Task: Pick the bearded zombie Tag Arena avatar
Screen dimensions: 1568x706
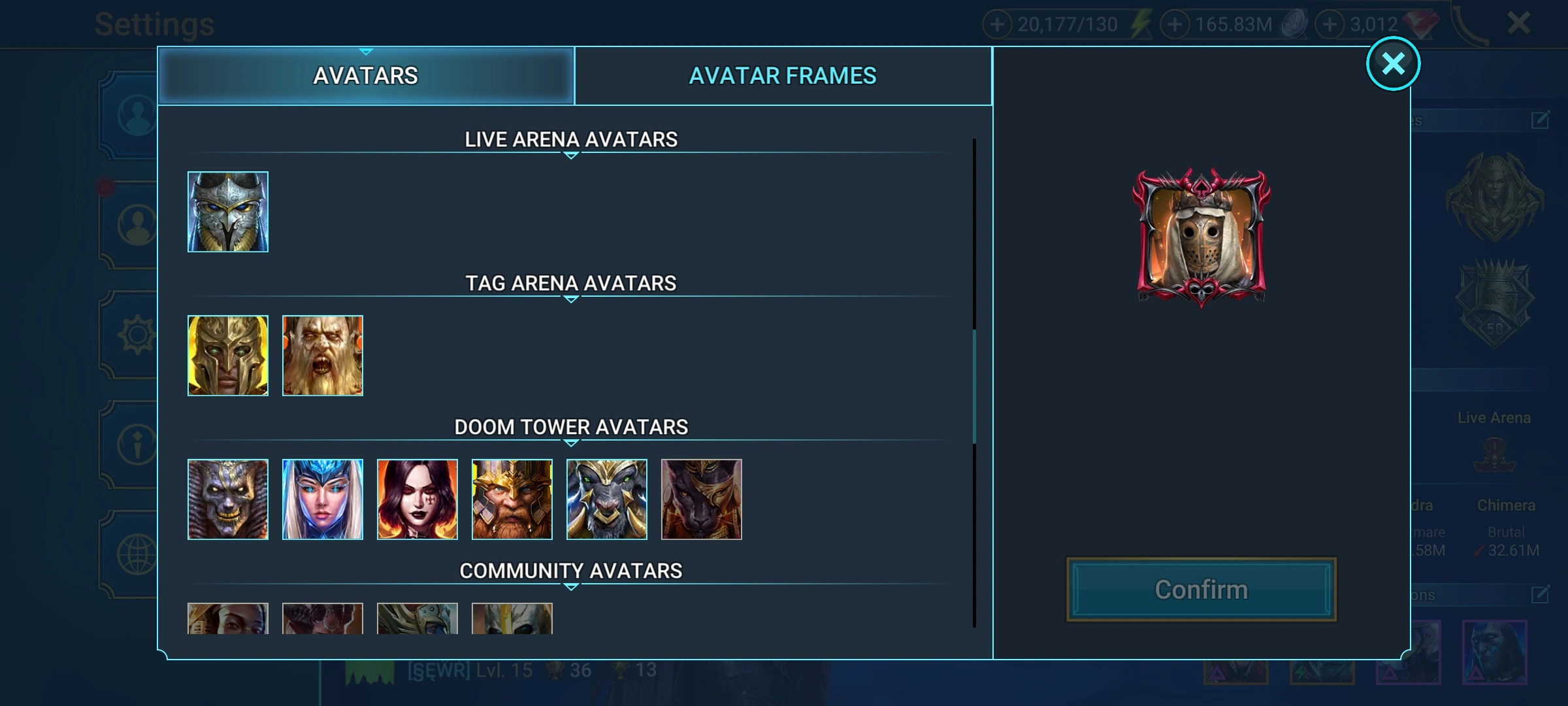Action: coord(323,356)
